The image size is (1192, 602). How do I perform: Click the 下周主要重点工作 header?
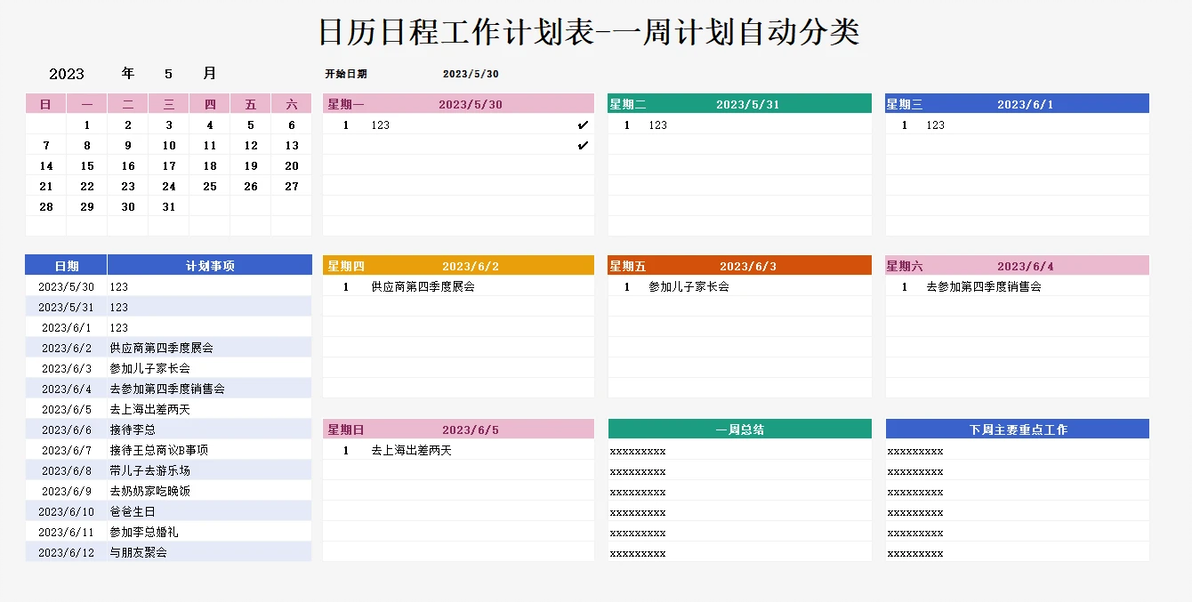click(1018, 429)
